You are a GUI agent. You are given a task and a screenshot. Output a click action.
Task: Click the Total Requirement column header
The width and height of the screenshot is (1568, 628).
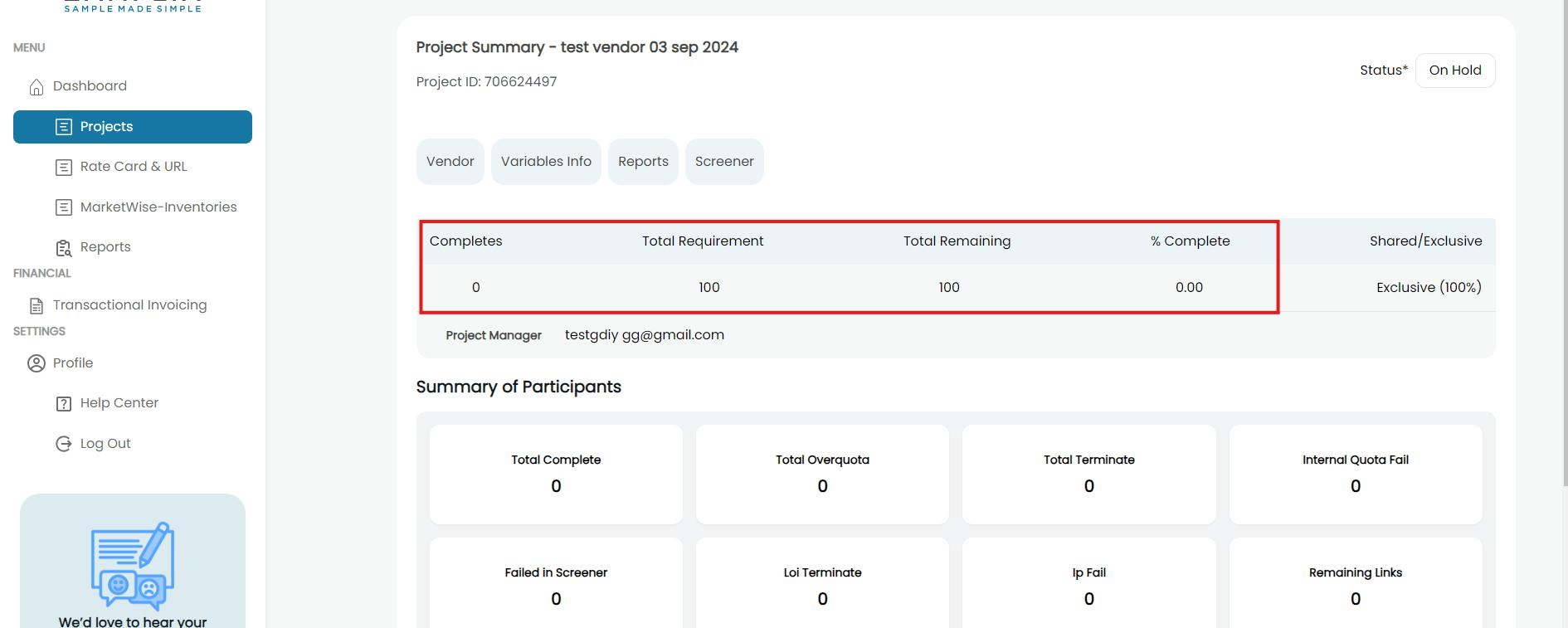[x=703, y=241]
